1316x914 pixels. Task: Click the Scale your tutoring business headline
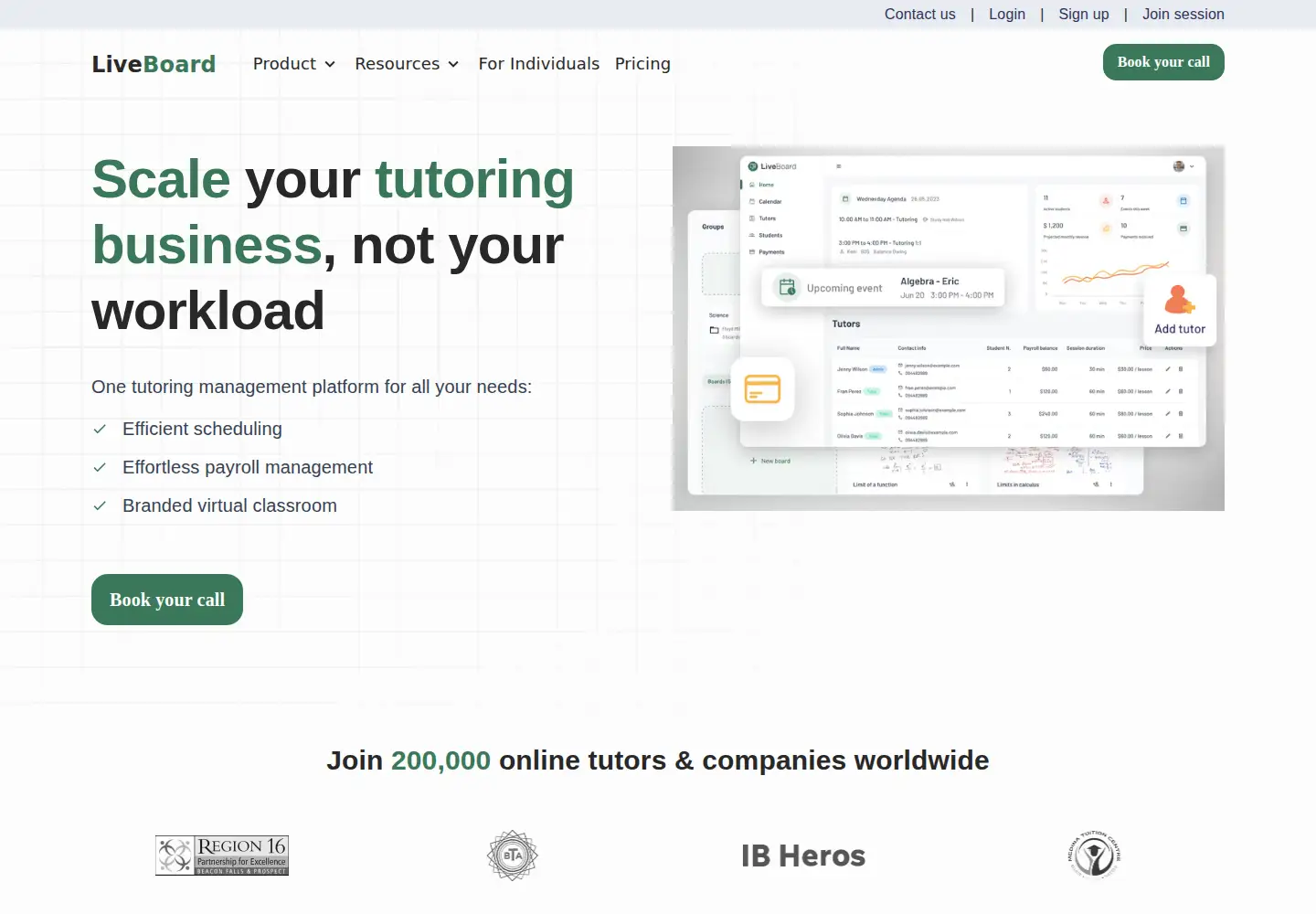point(333,245)
